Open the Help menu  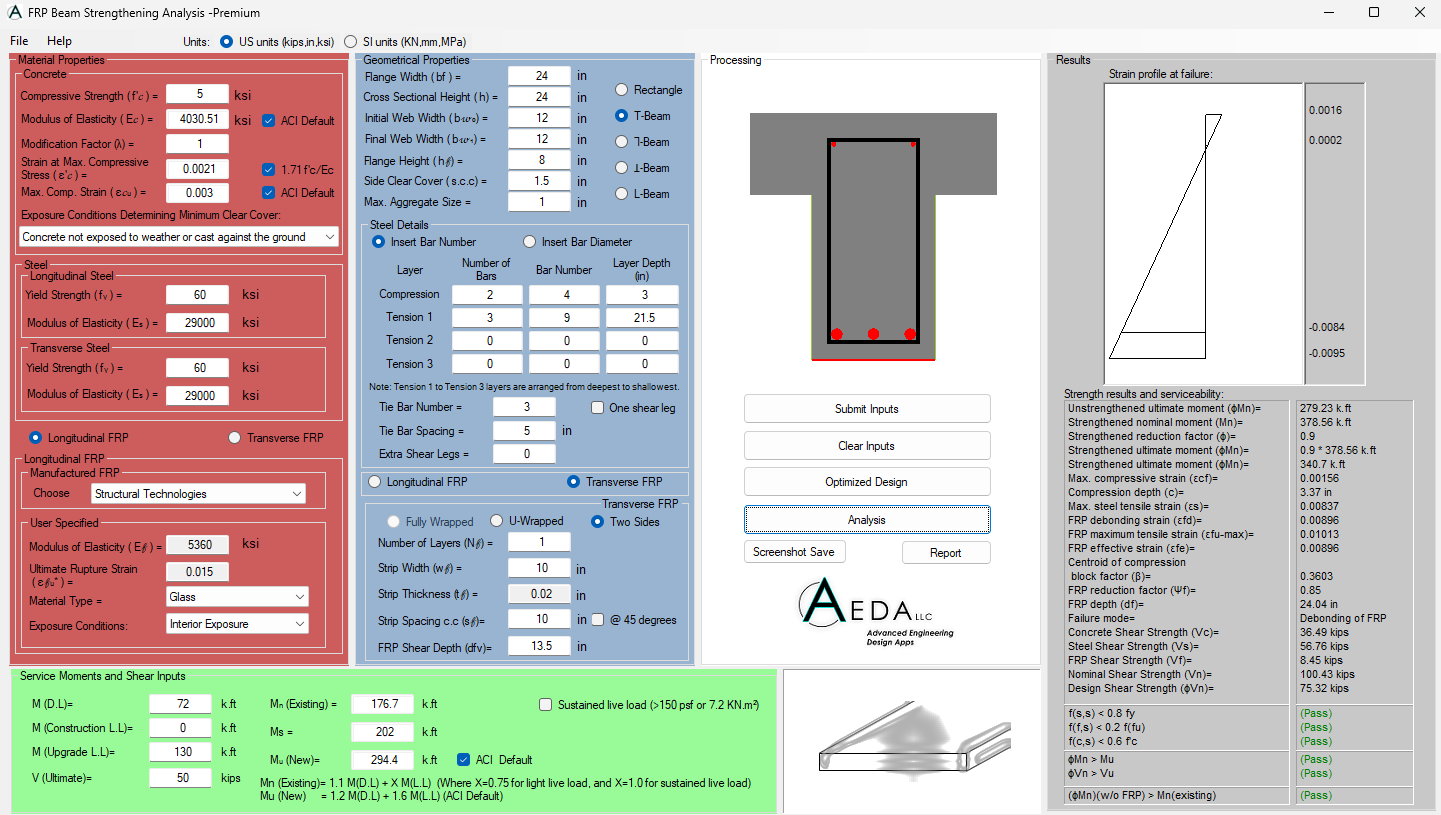(59, 41)
